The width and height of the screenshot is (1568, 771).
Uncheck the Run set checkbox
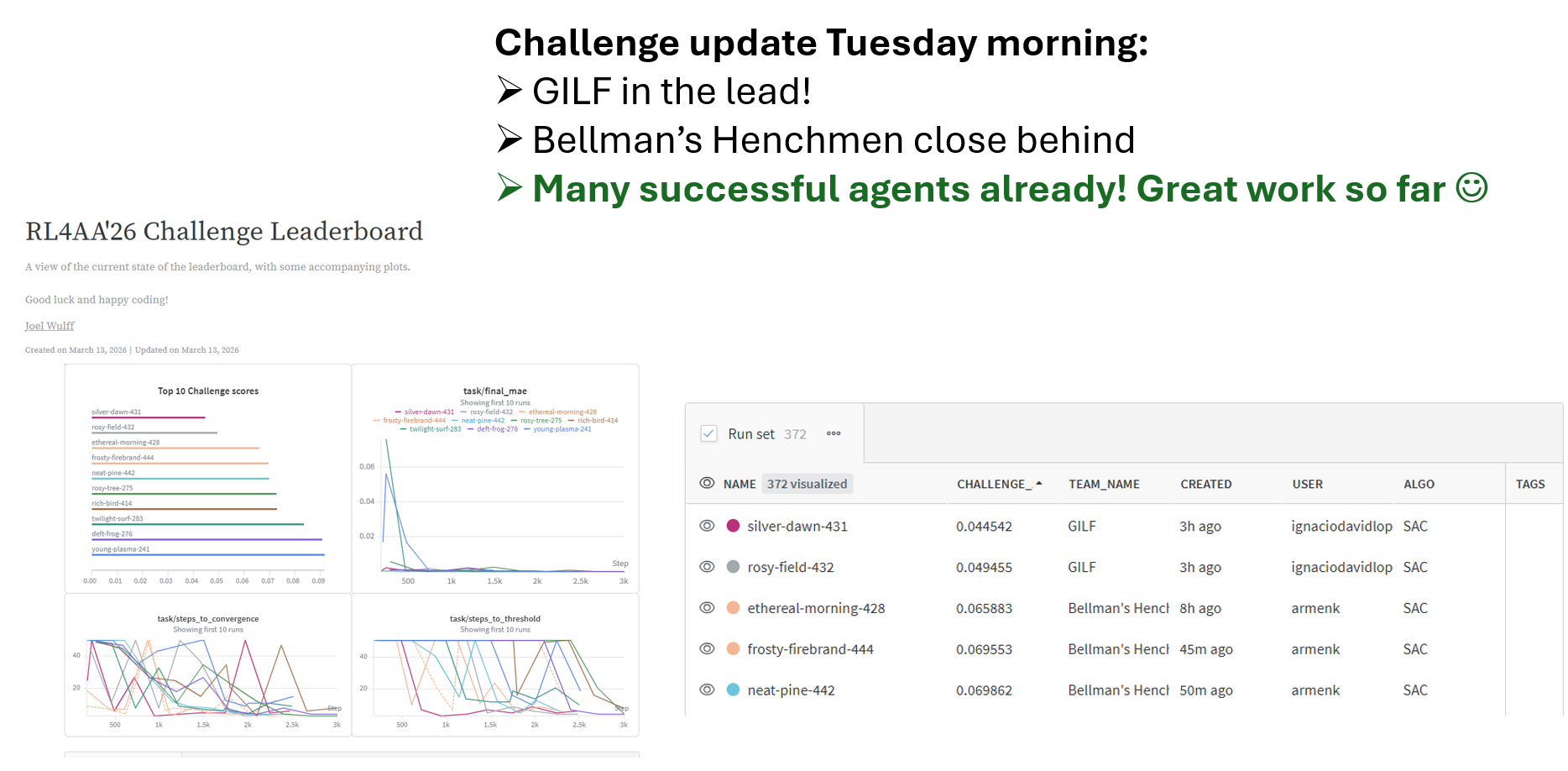click(x=708, y=434)
